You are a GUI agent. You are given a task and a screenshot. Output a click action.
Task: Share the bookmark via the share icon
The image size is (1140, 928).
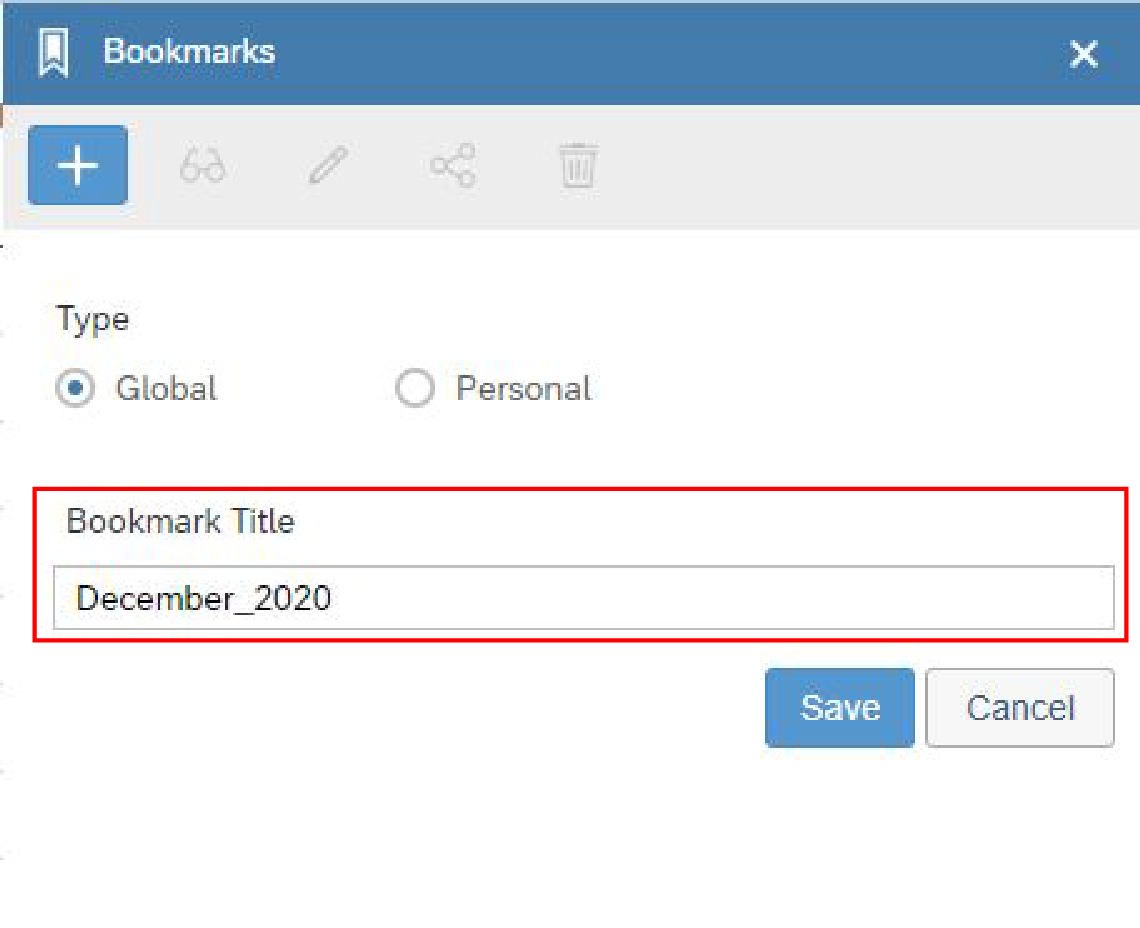click(x=452, y=165)
